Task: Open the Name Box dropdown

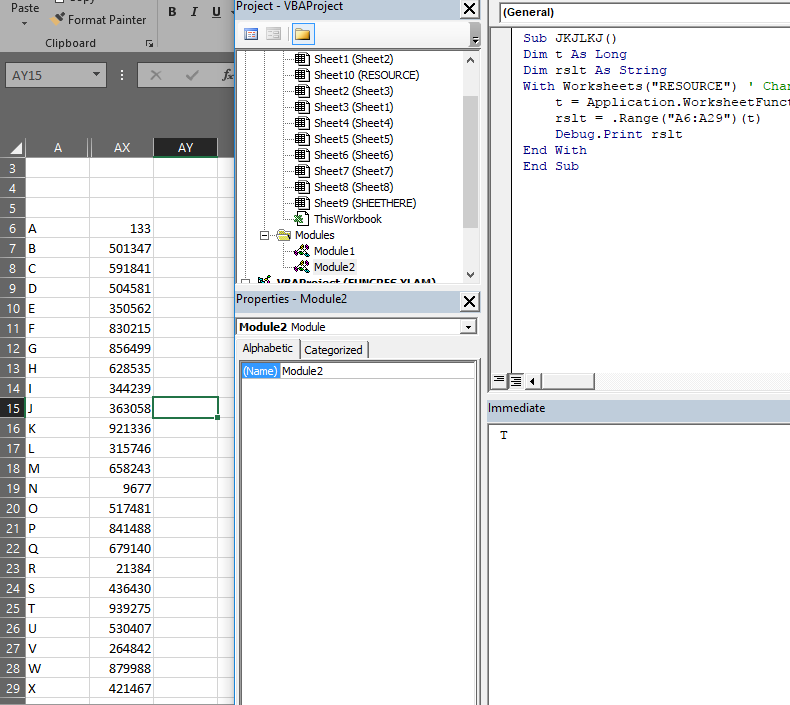Action: [97, 75]
